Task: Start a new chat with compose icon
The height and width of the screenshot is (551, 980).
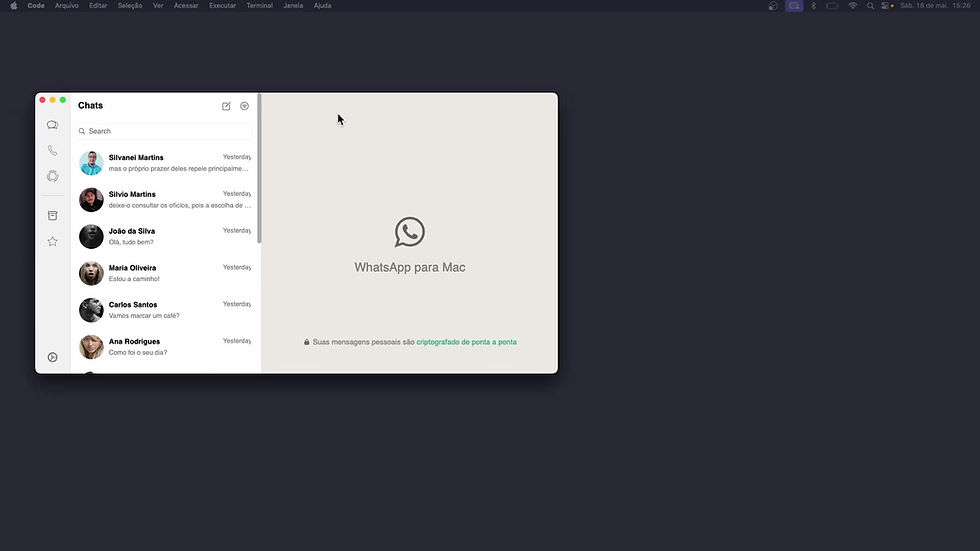Action: pos(226,106)
